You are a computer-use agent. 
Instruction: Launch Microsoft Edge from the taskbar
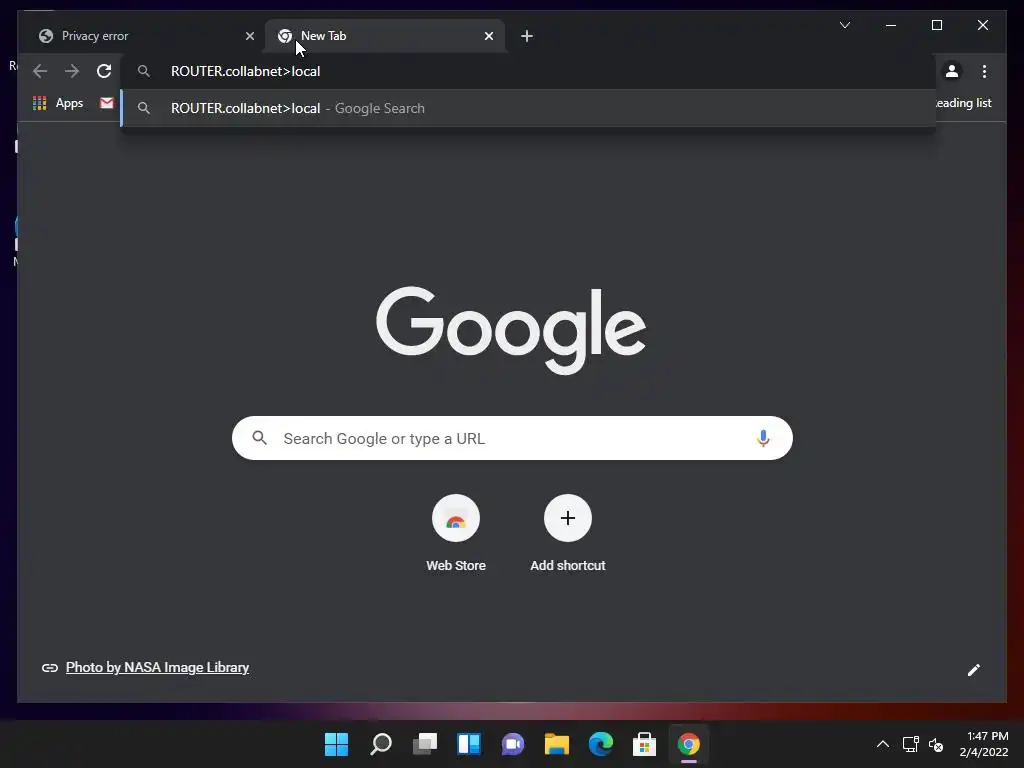tap(601, 744)
